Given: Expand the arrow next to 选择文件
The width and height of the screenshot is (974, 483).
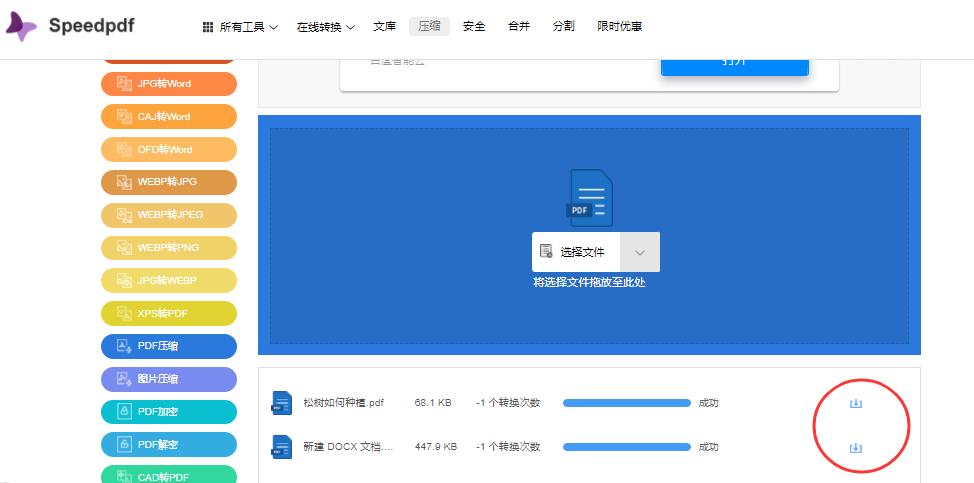Looking at the screenshot, I should (x=640, y=252).
